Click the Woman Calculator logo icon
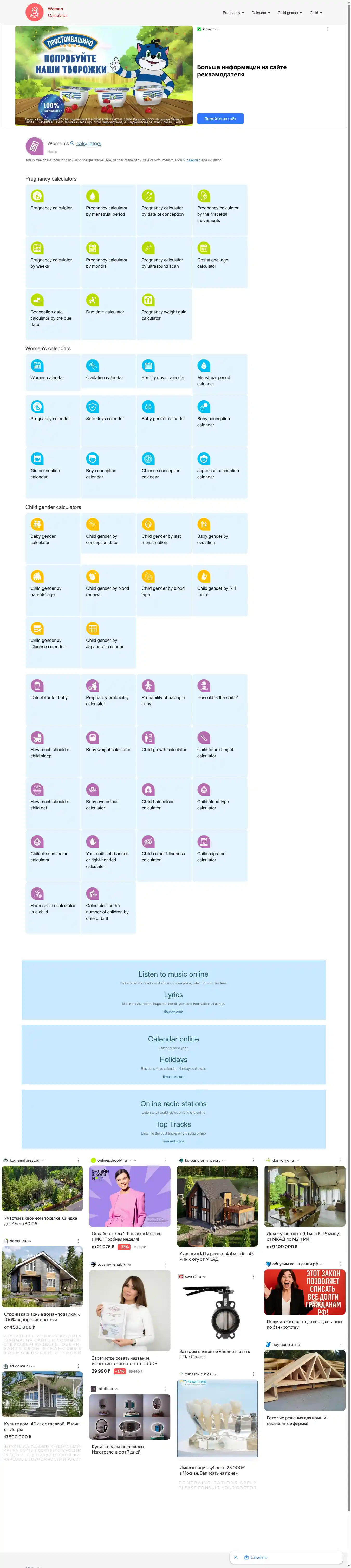The height and width of the screenshot is (1568, 351). click(35, 12)
